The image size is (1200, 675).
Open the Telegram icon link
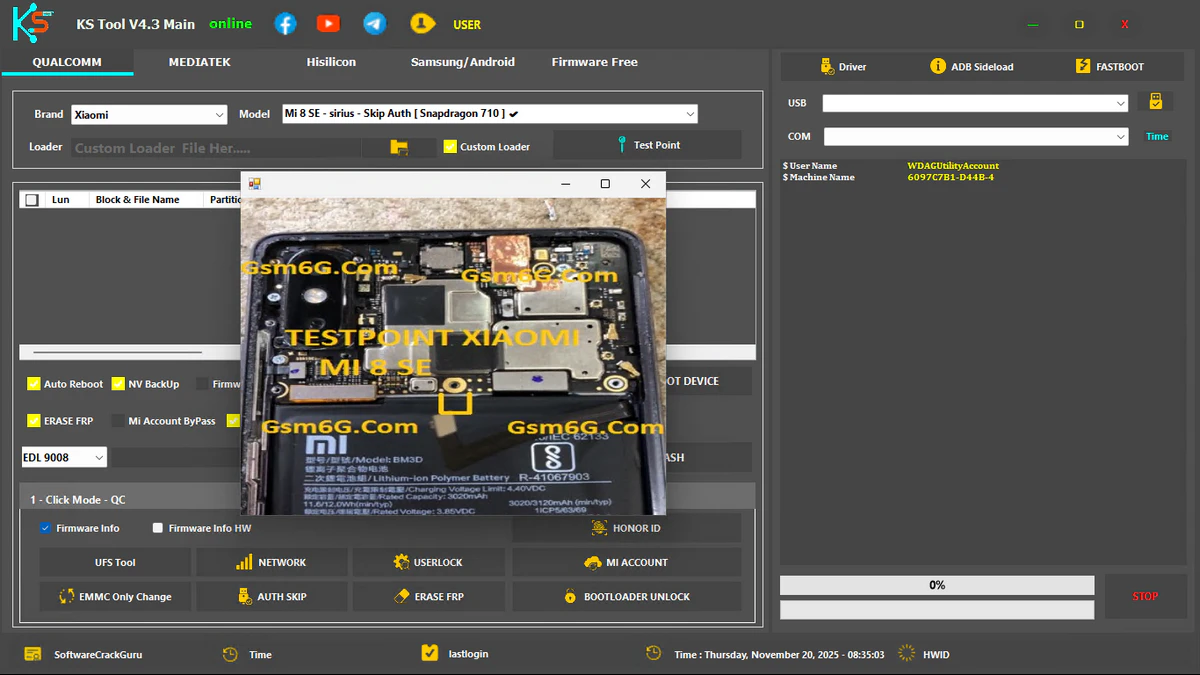[375, 24]
